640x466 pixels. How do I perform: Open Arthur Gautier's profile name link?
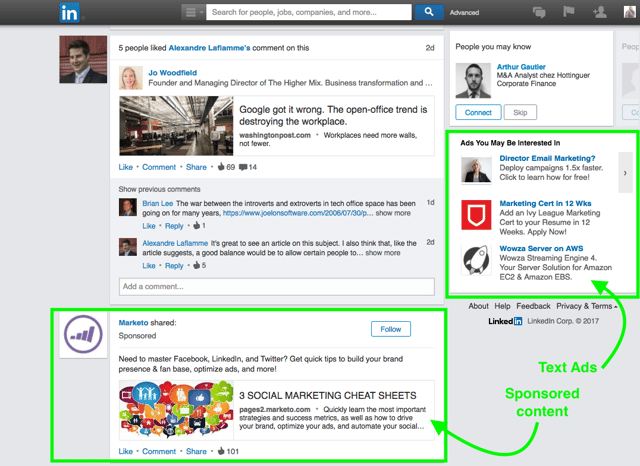(x=521, y=67)
